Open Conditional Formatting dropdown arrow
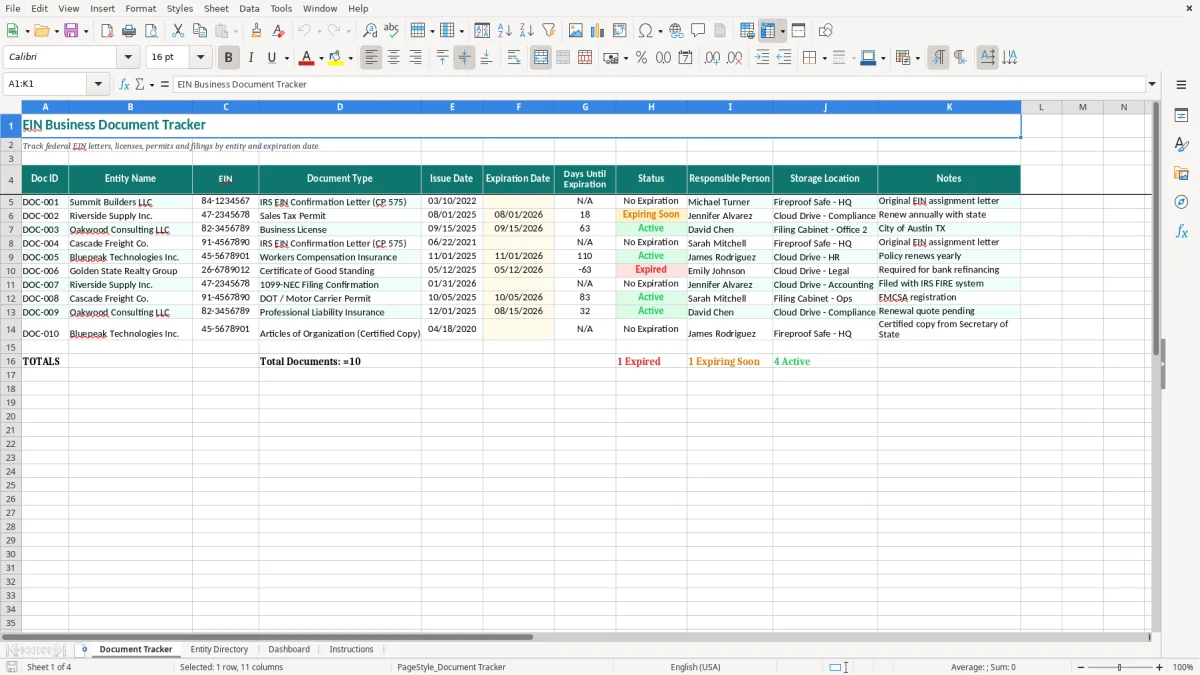 click(x=917, y=58)
